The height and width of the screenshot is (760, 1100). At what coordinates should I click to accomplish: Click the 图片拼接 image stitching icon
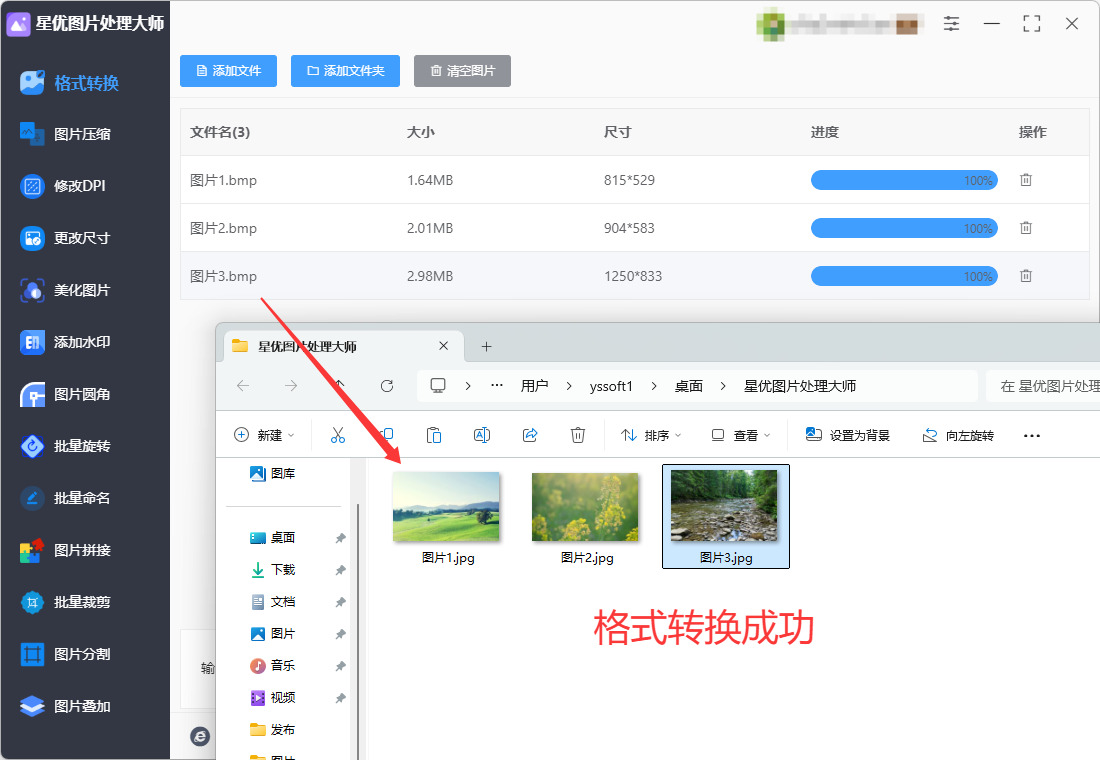32,550
